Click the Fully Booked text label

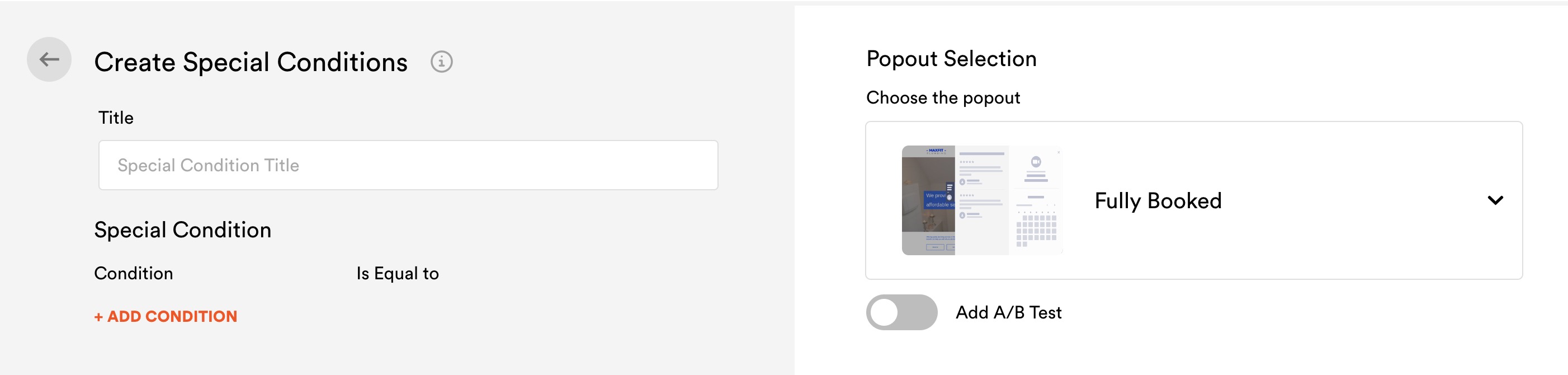click(1158, 200)
